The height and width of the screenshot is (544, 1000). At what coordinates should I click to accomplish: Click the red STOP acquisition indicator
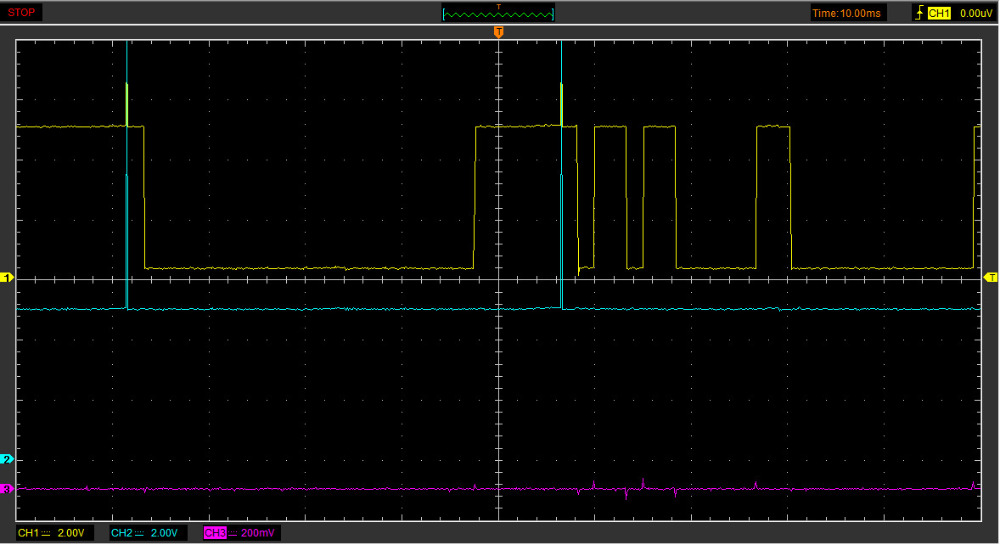click(x=22, y=13)
